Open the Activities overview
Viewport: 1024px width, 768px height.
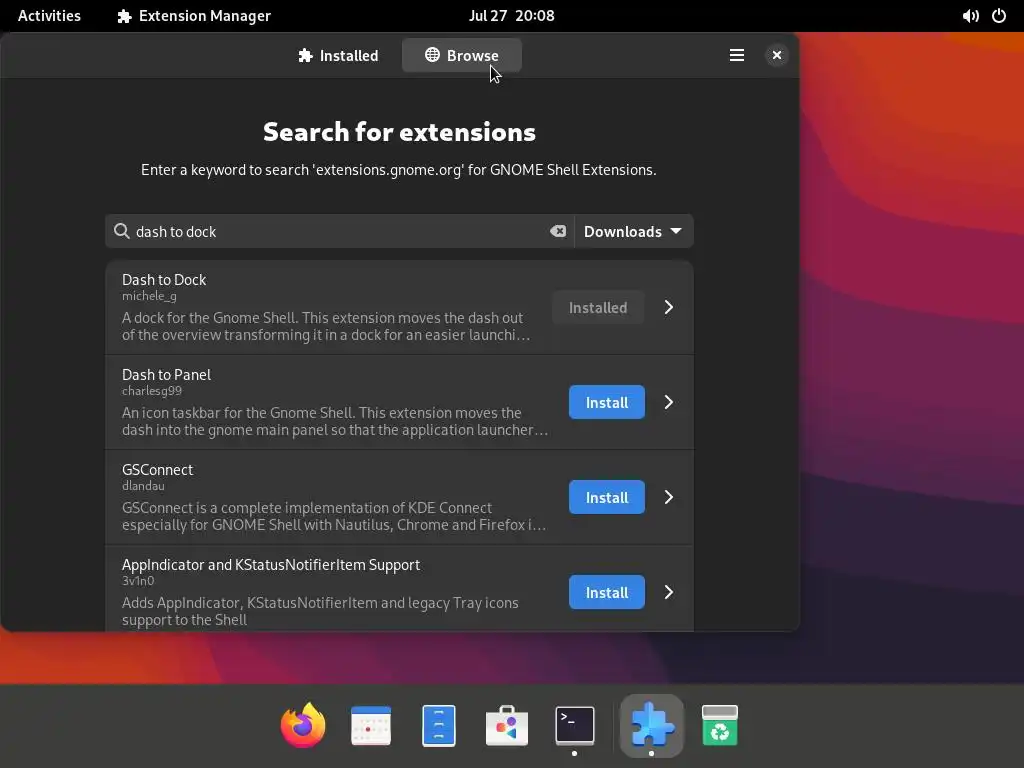tap(49, 16)
